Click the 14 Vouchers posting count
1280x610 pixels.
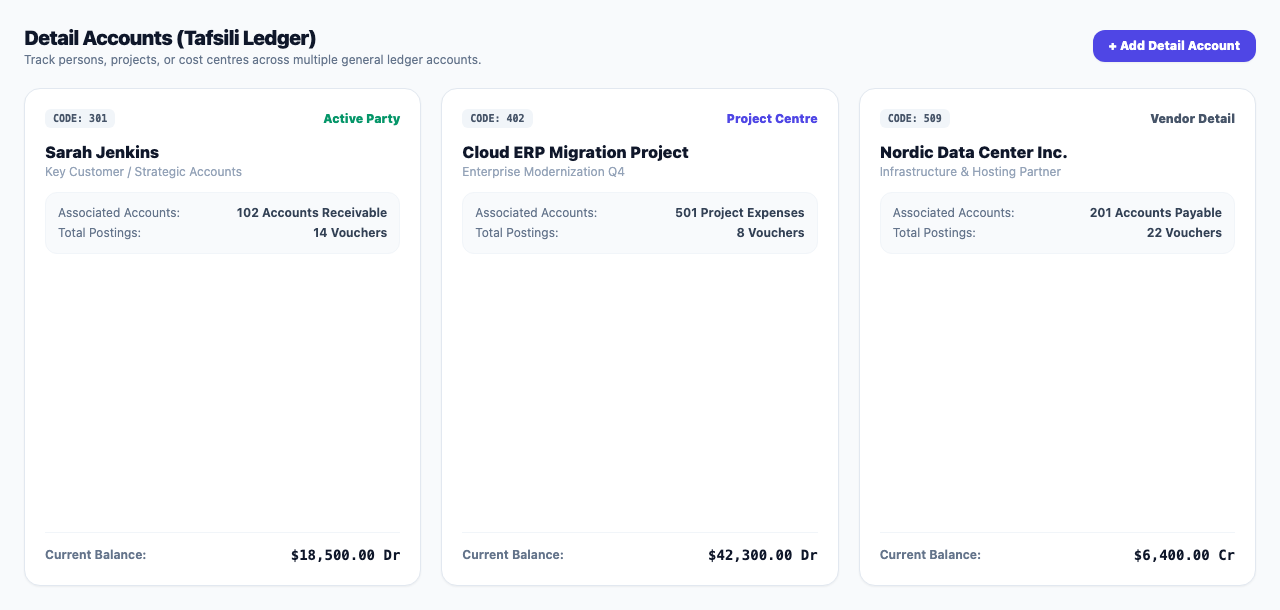(x=350, y=233)
